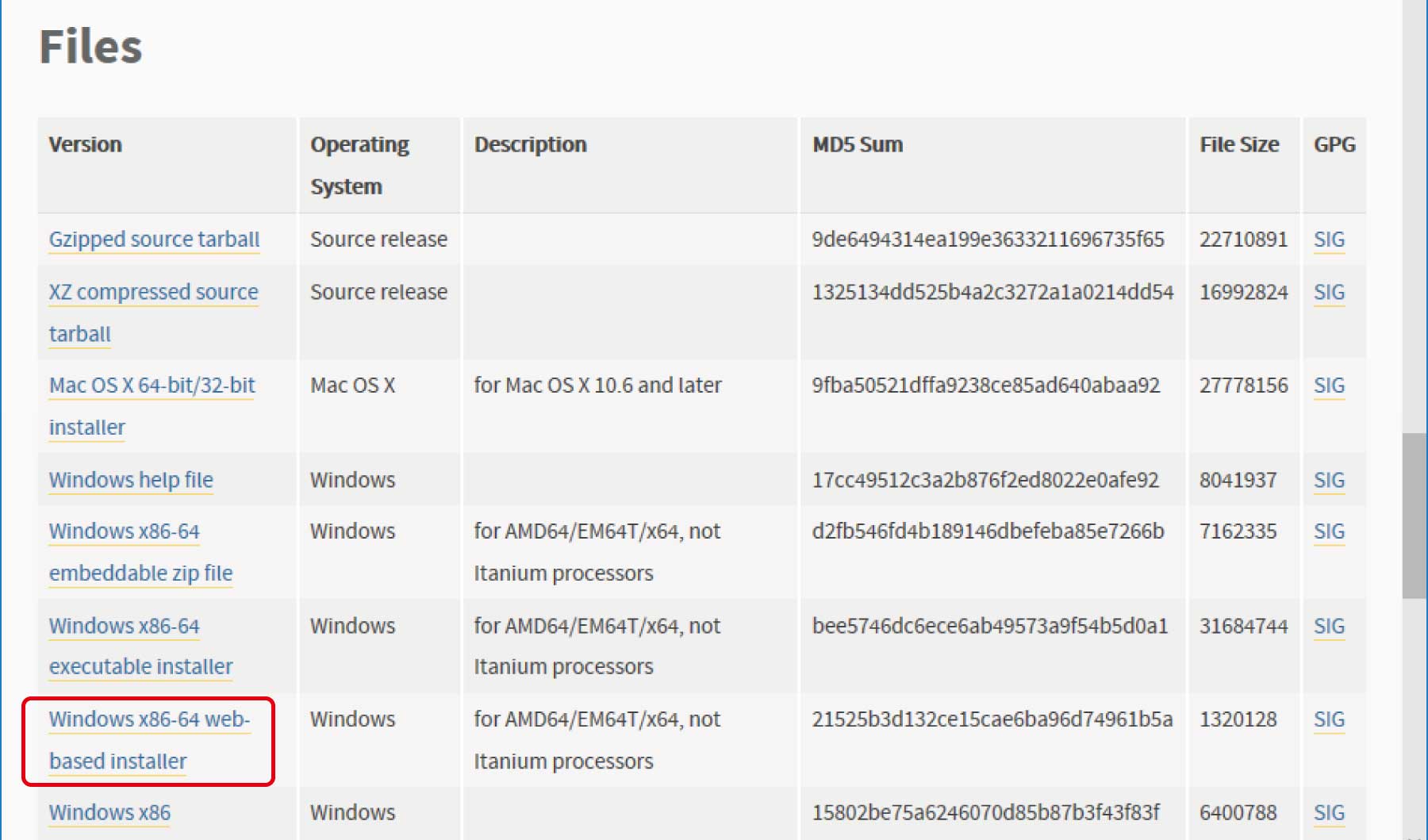
Task: Click description text in executable installer row
Action: pos(597,646)
